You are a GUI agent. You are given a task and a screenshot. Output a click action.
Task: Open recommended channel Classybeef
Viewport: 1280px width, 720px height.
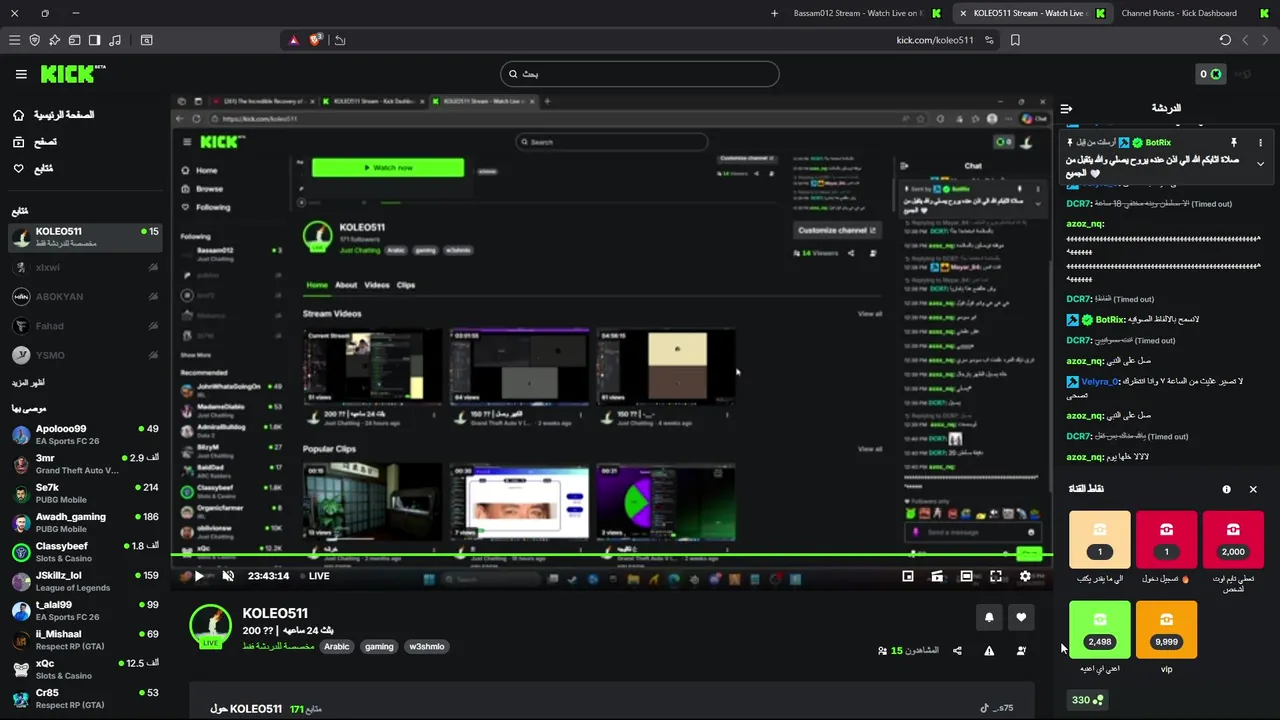85,552
